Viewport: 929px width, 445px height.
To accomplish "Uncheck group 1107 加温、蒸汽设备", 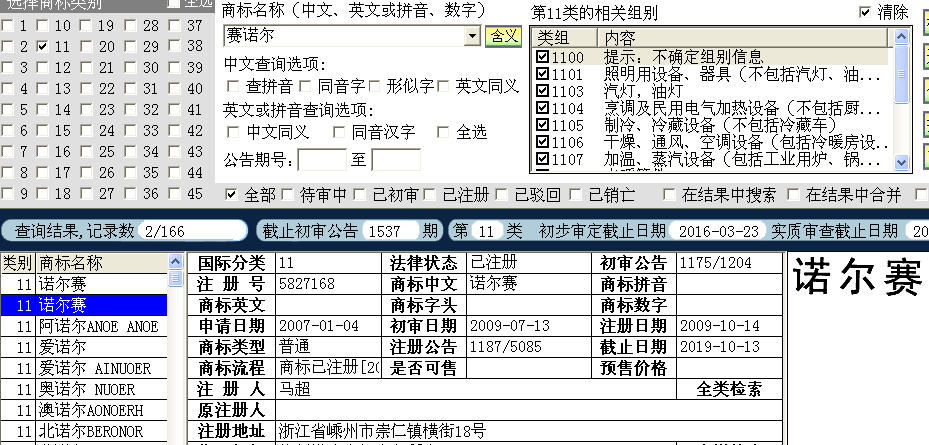I will point(542,159).
